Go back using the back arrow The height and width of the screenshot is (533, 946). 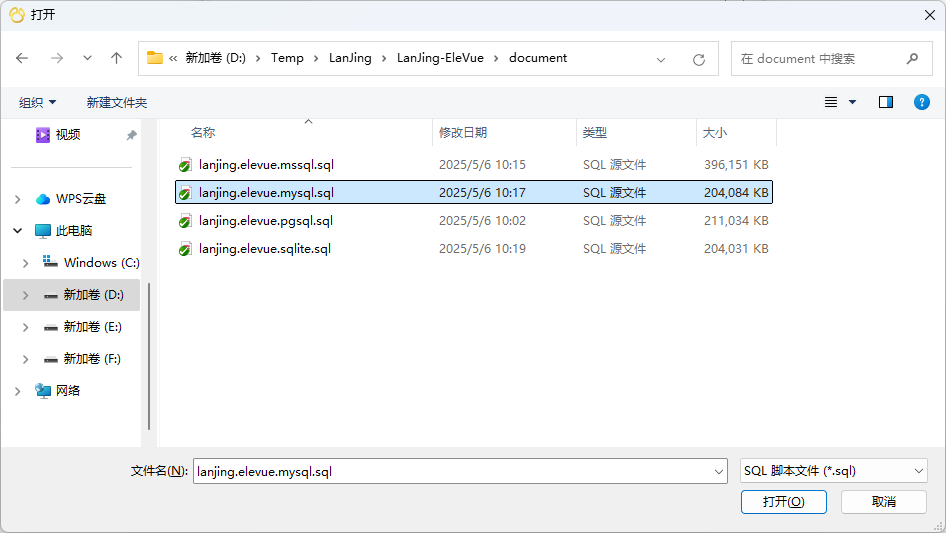click(22, 58)
